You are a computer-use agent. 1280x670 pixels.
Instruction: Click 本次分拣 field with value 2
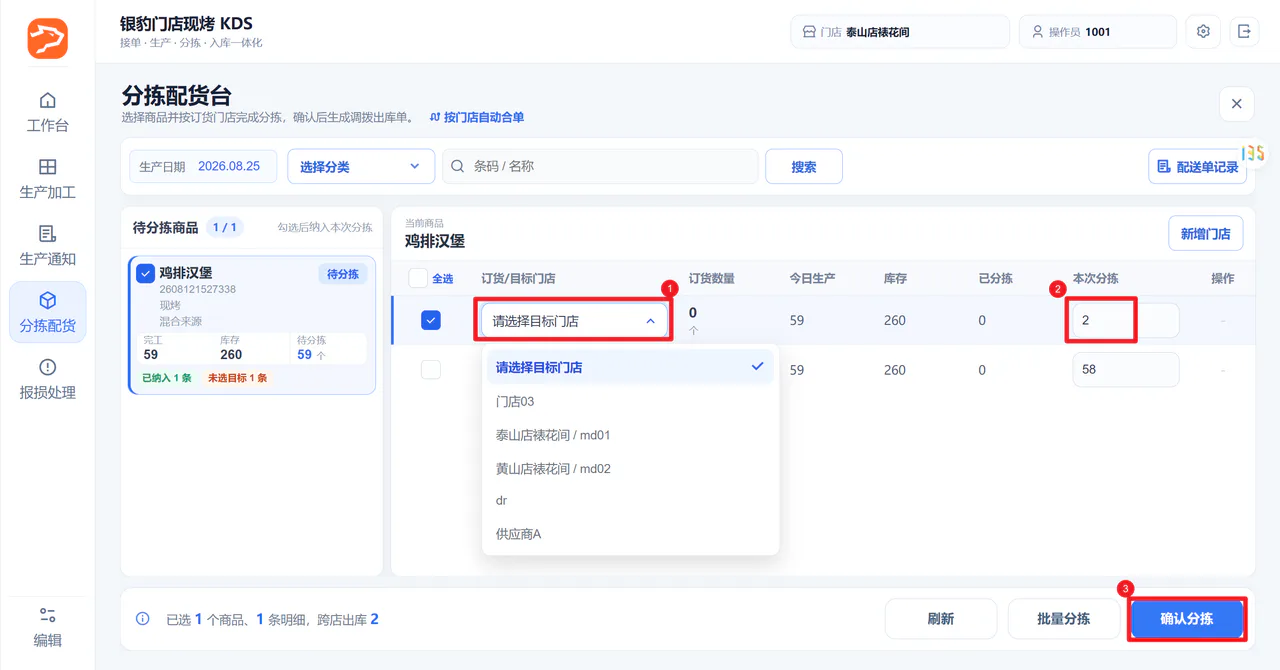(x=1126, y=321)
